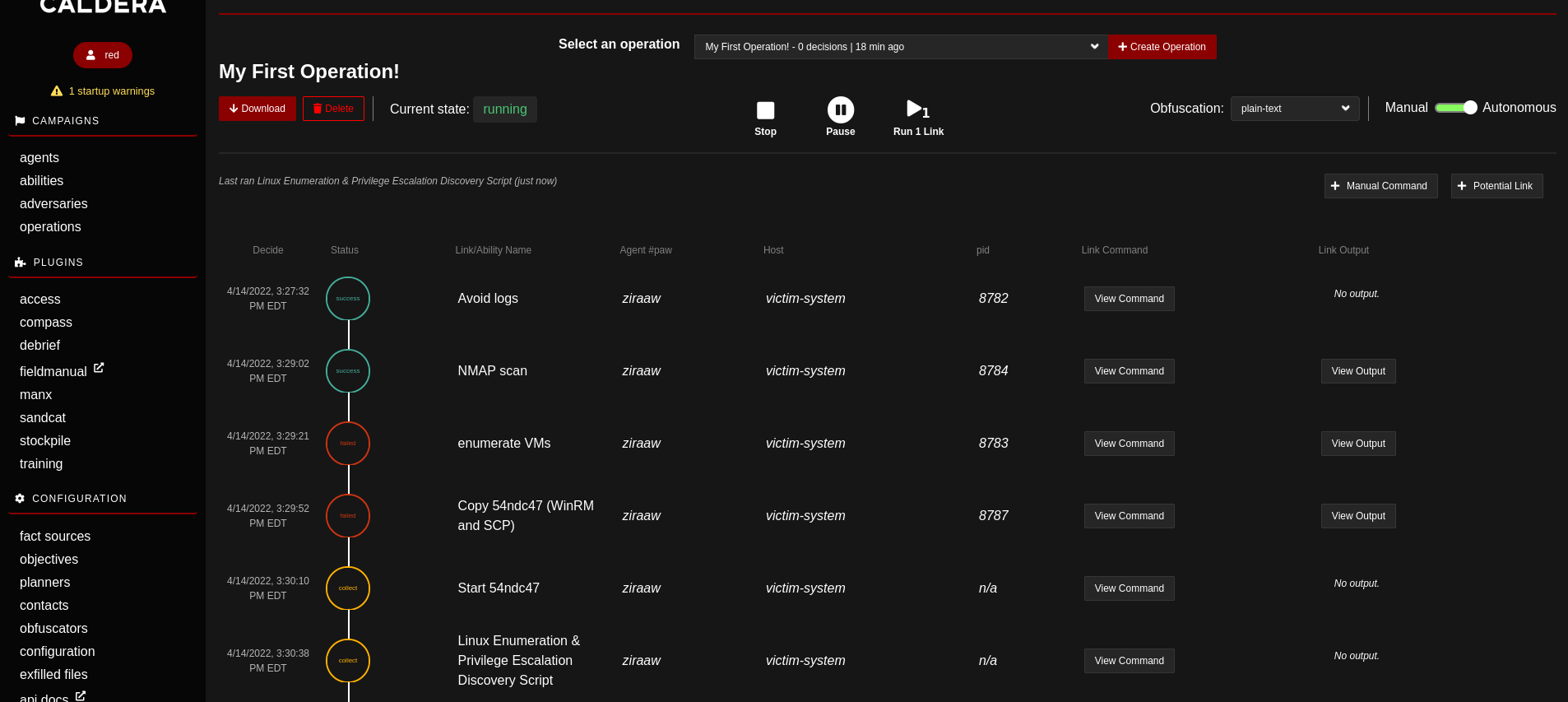Click the failed status circle for enumerate VMs
Viewport: 1568px width, 702px height.
point(348,444)
